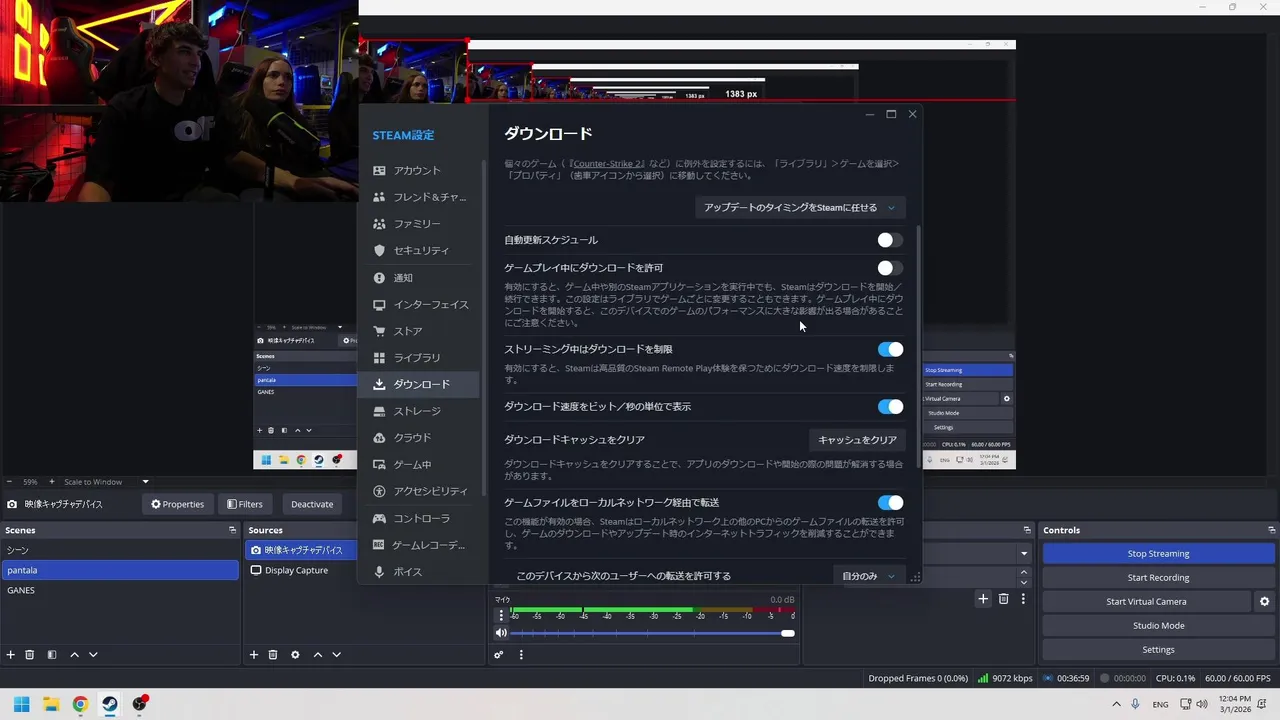Image resolution: width=1280 pixels, height=720 pixels.
Task: Remove selected scene using the Scenes trash icon
Action: tap(30, 655)
